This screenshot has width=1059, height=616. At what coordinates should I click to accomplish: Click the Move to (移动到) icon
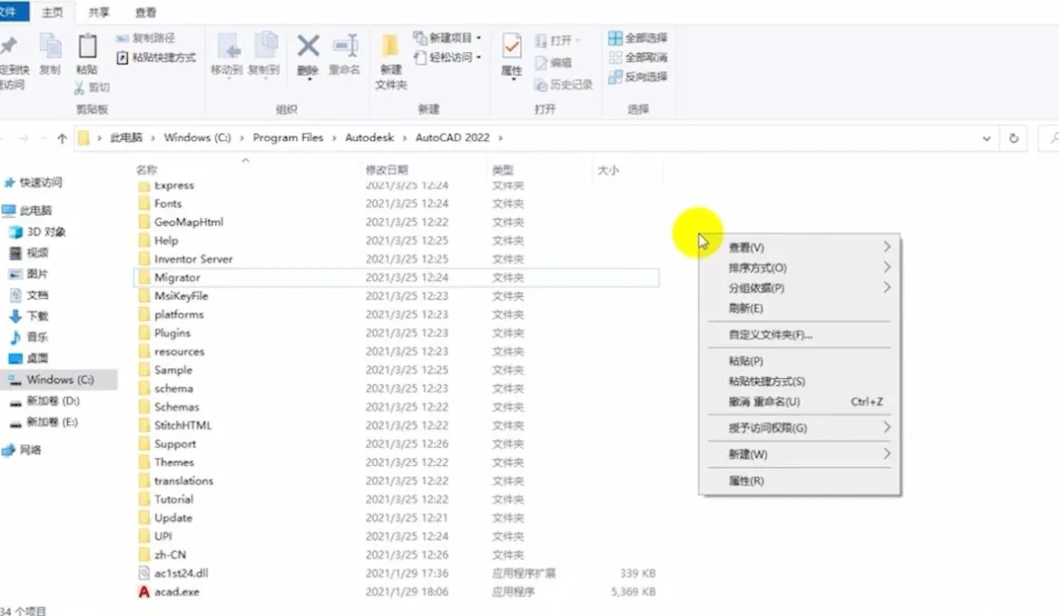pyautogui.click(x=227, y=47)
